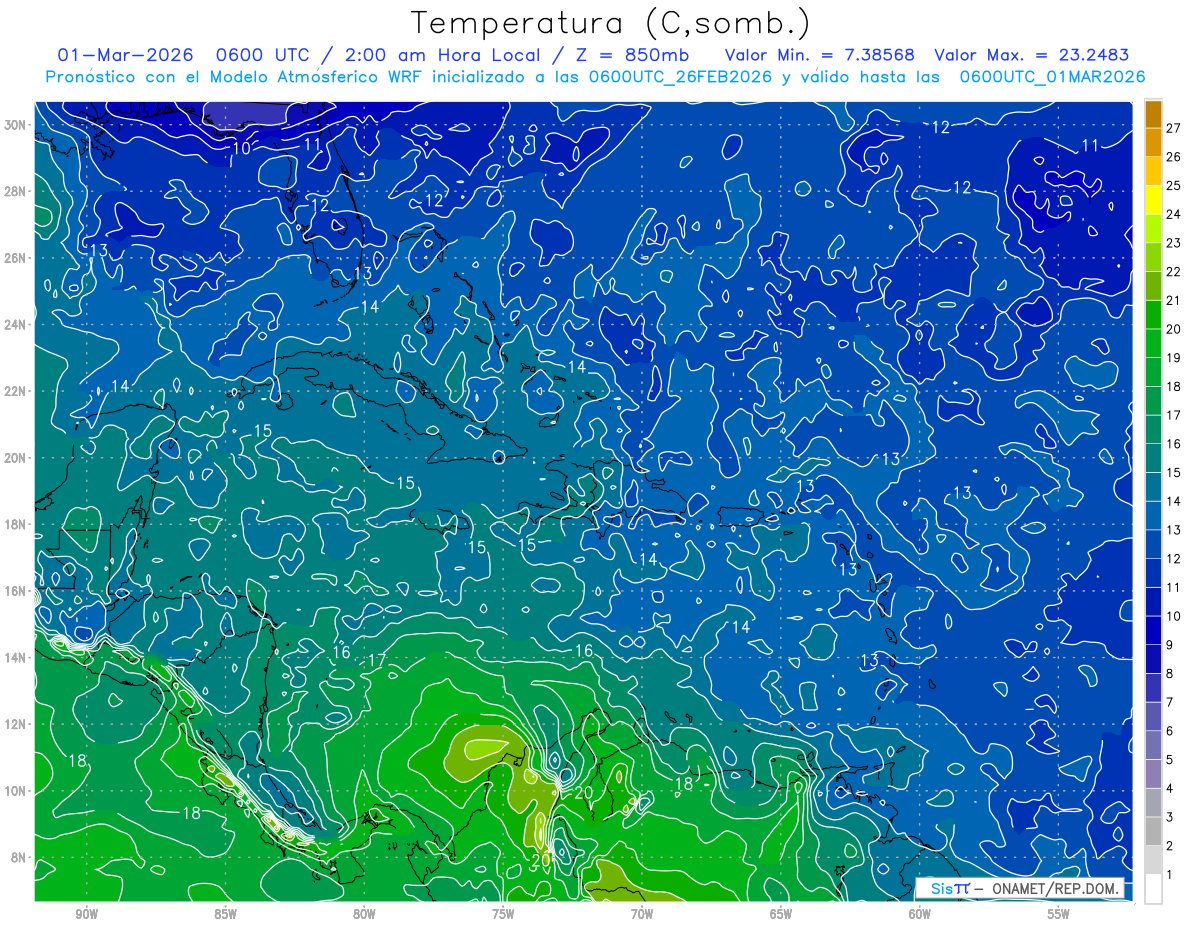The width and height of the screenshot is (1200, 927).
Task: Click the color scale segment between 26 and 27
Action: [x=1154, y=141]
